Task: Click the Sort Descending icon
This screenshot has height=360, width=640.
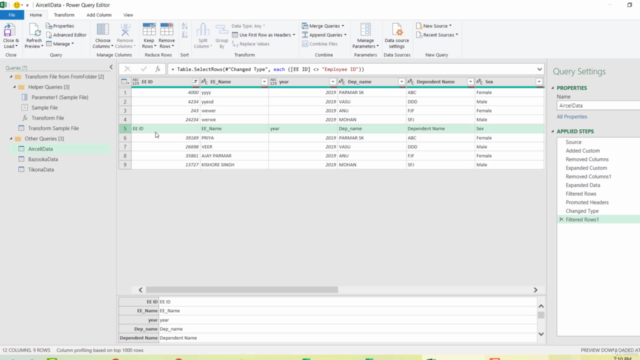Action: [184, 35]
